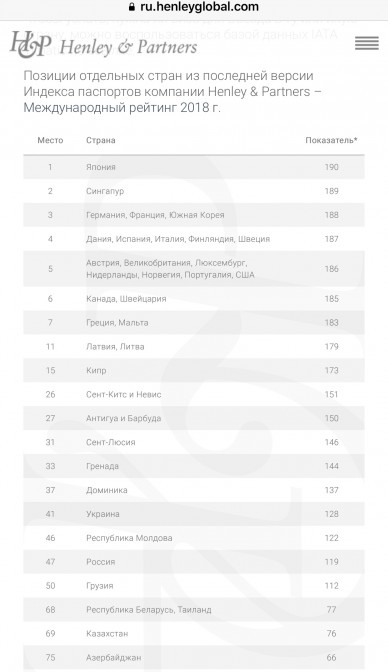Click the Место column header

coord(50,140)
